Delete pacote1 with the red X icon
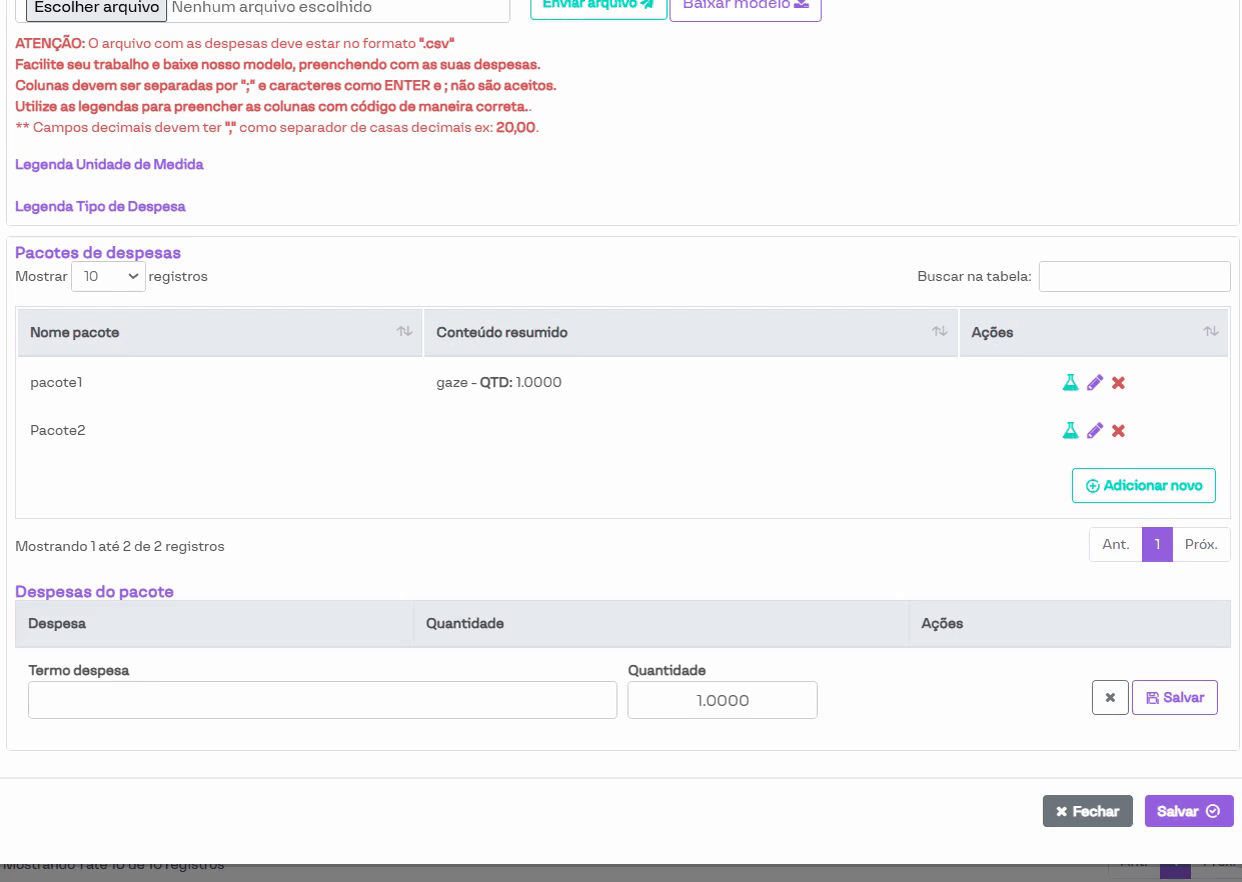This screenshot has height=882, width=1242. [x=1119, y=383]
